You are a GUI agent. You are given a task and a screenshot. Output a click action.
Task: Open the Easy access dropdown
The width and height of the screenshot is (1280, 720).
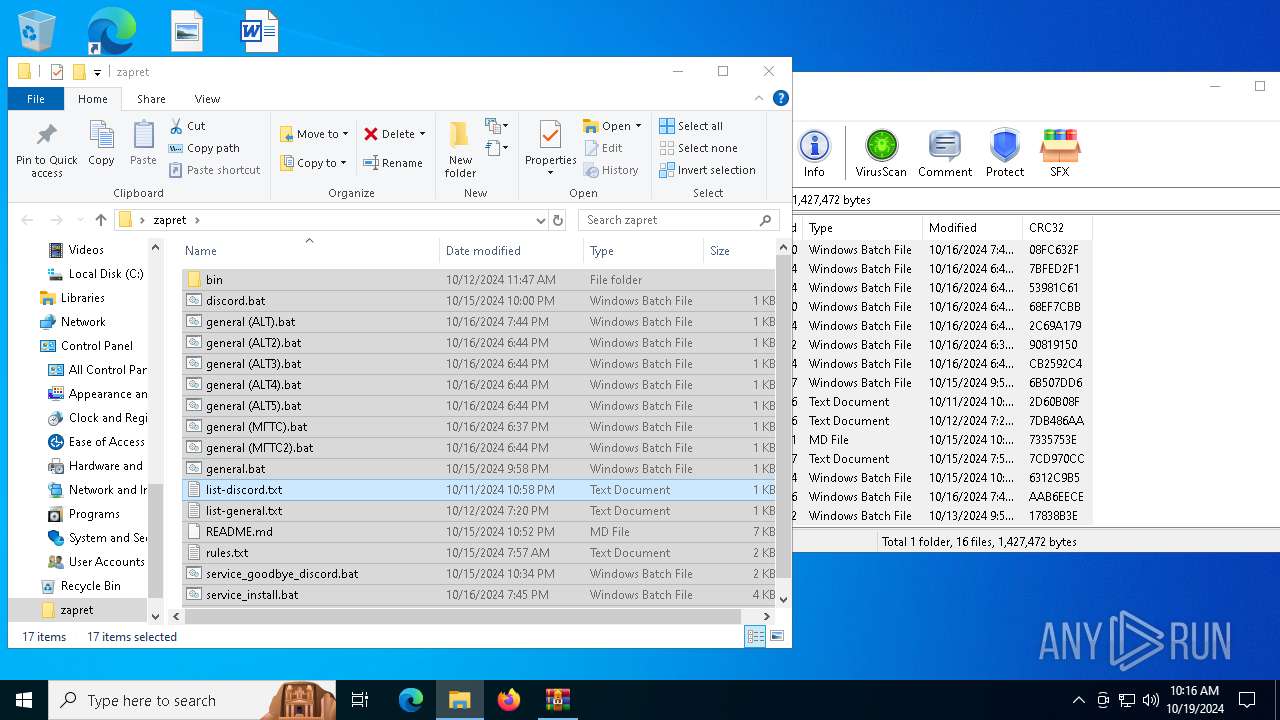[496, 149]
